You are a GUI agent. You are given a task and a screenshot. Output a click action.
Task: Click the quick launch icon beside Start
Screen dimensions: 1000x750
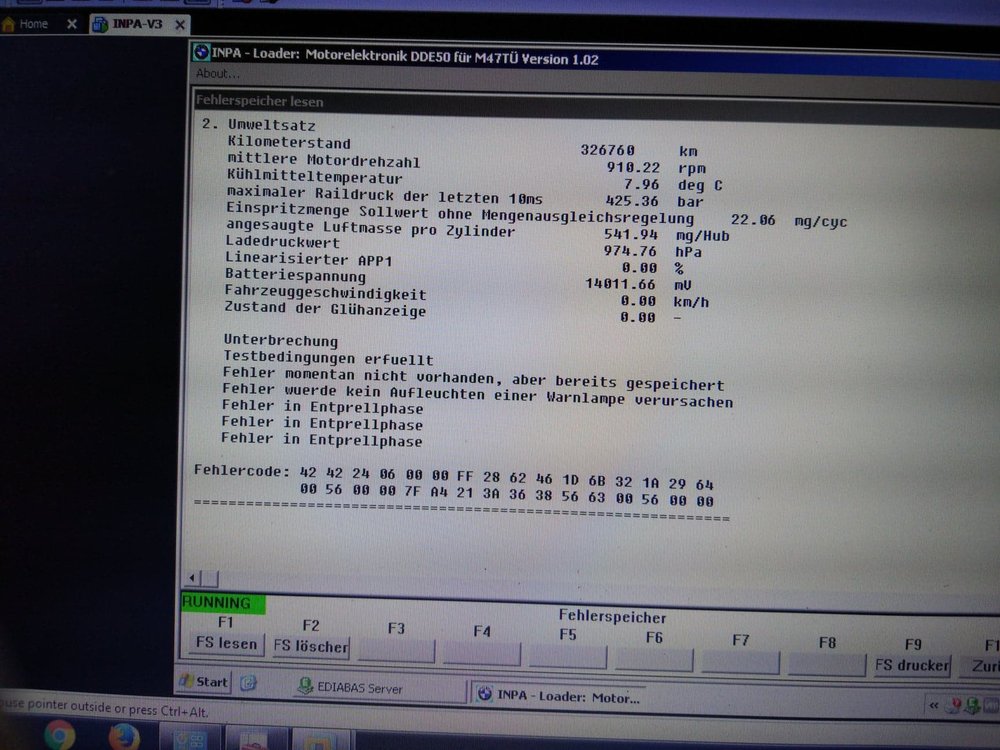(x=248, y=684)
